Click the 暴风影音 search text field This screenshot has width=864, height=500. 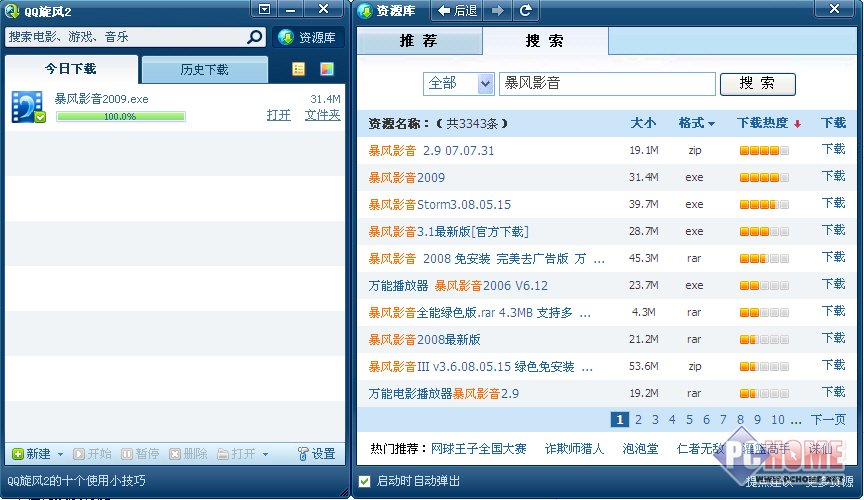click(x=607, y=84)
